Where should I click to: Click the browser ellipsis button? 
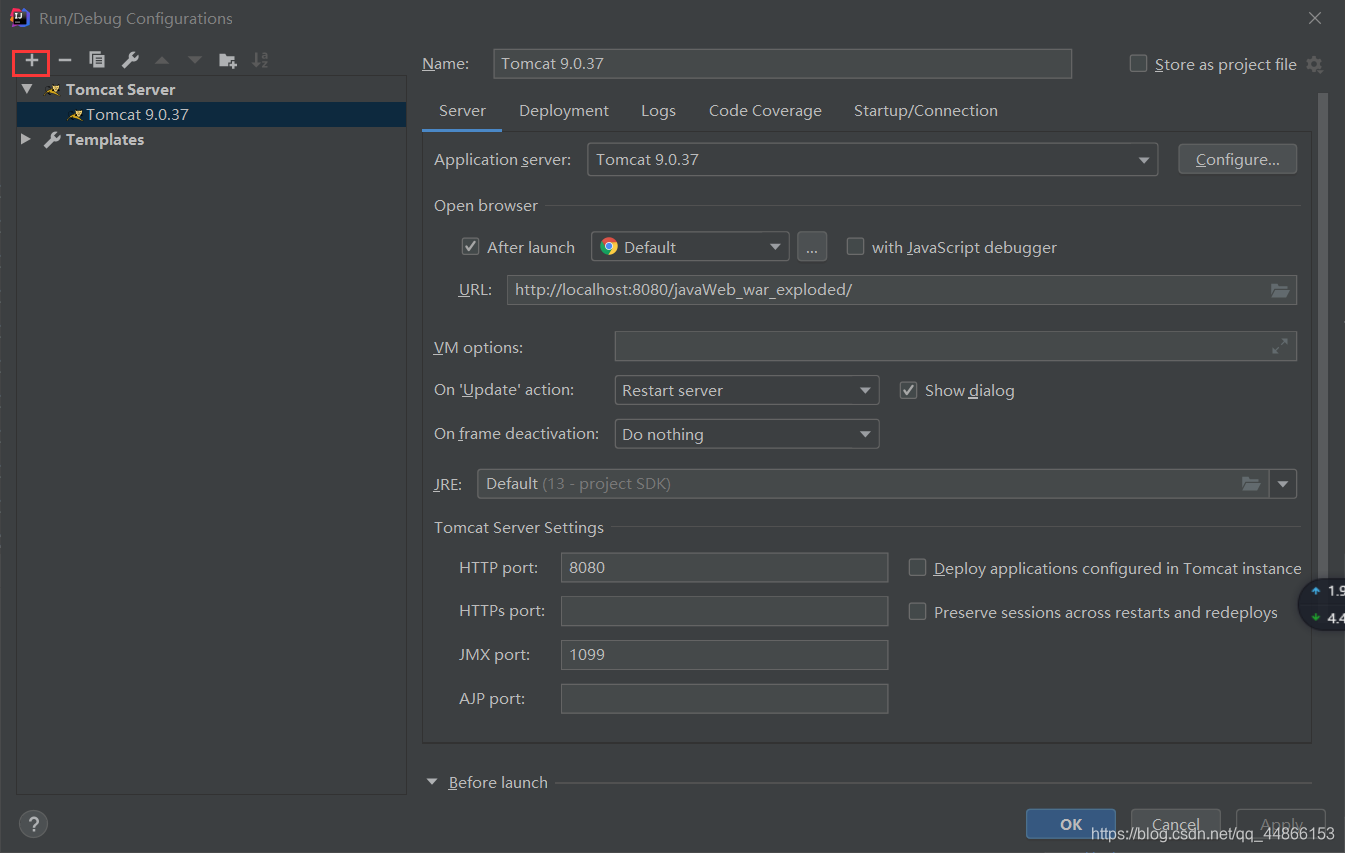(812, 247)
